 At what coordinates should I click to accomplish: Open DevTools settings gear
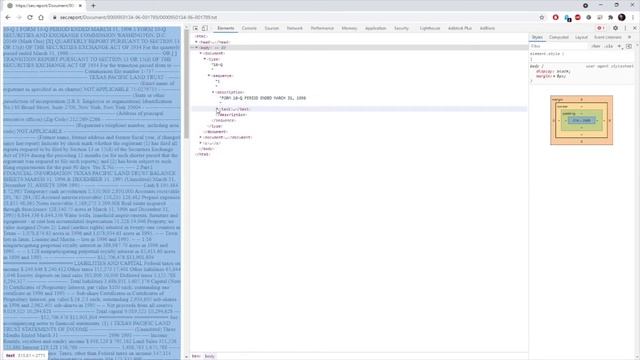click(615, 28)
